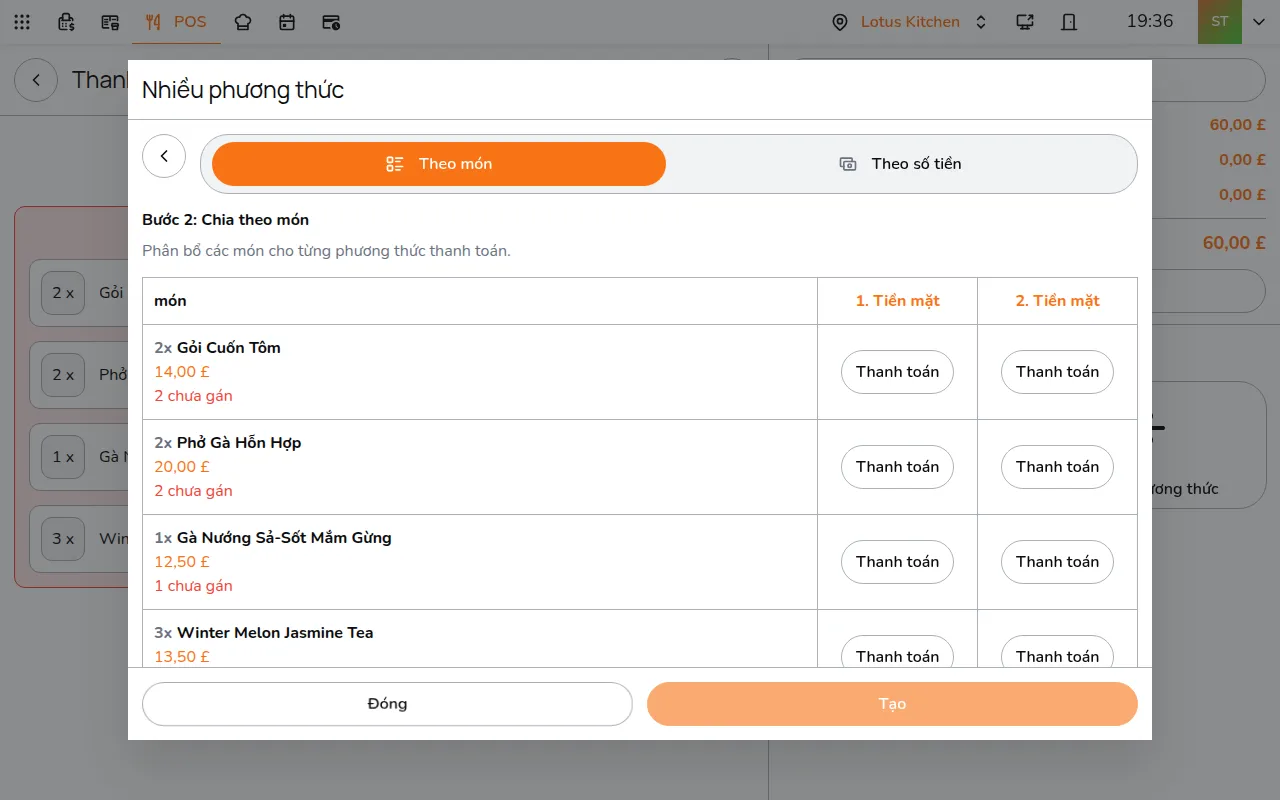The image size is (1280, 800).
Task: Switch to Theo số tiền tab
Action: (x=900, y=164)
